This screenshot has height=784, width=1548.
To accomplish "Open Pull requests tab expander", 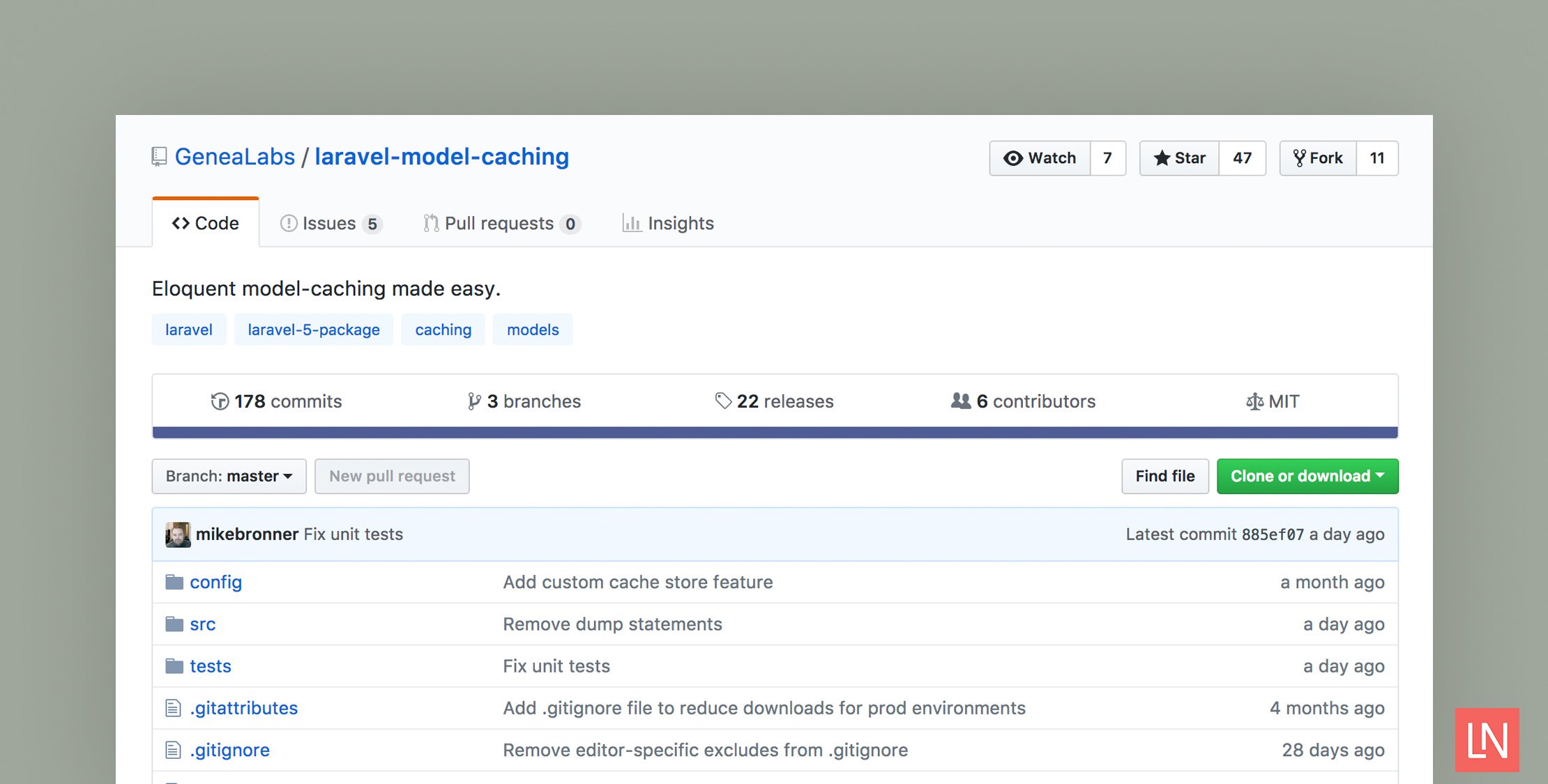I will [x=500, y=222].
